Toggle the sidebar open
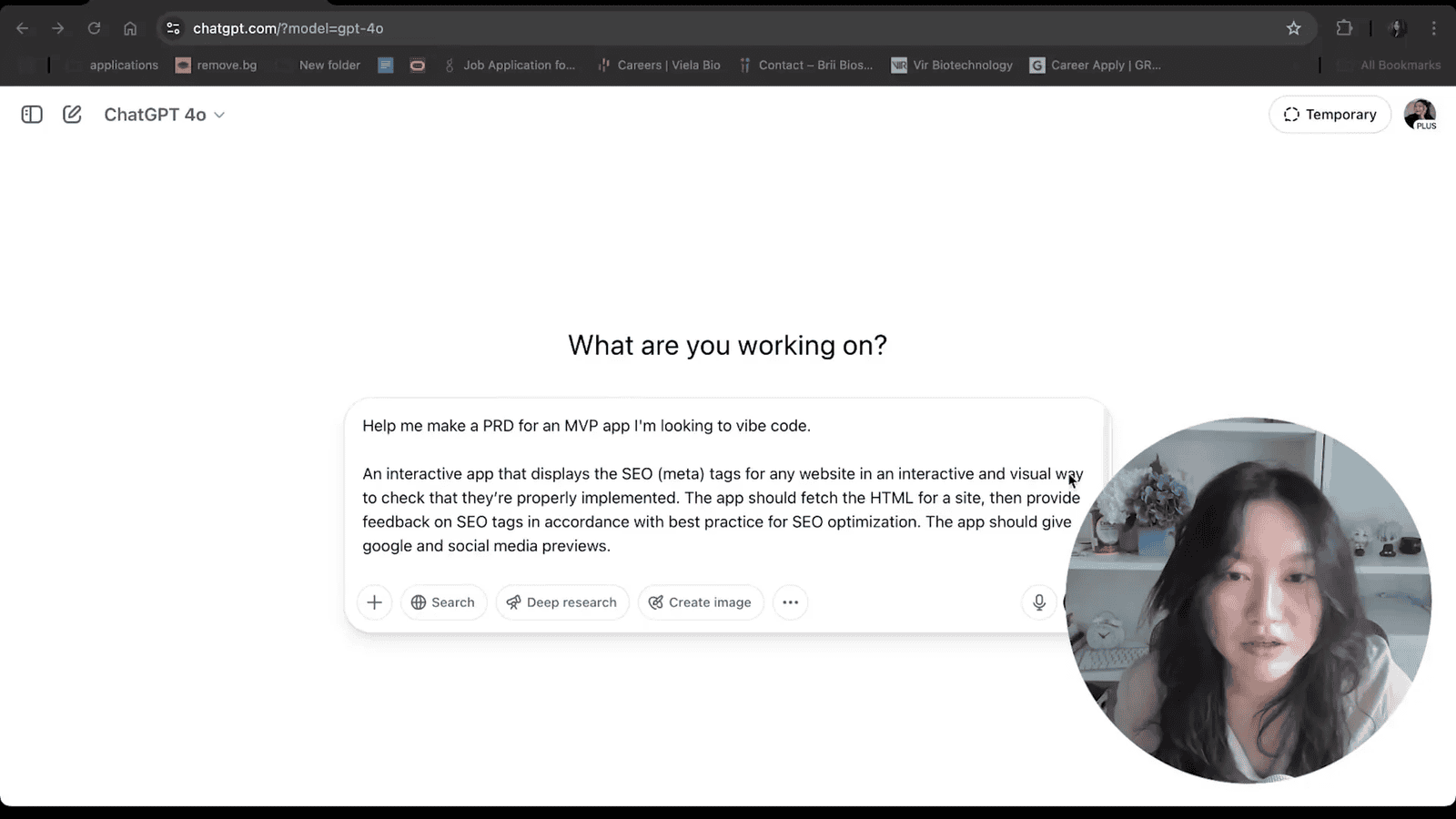This screenshot has width=1456, height=819. point(31,114)
